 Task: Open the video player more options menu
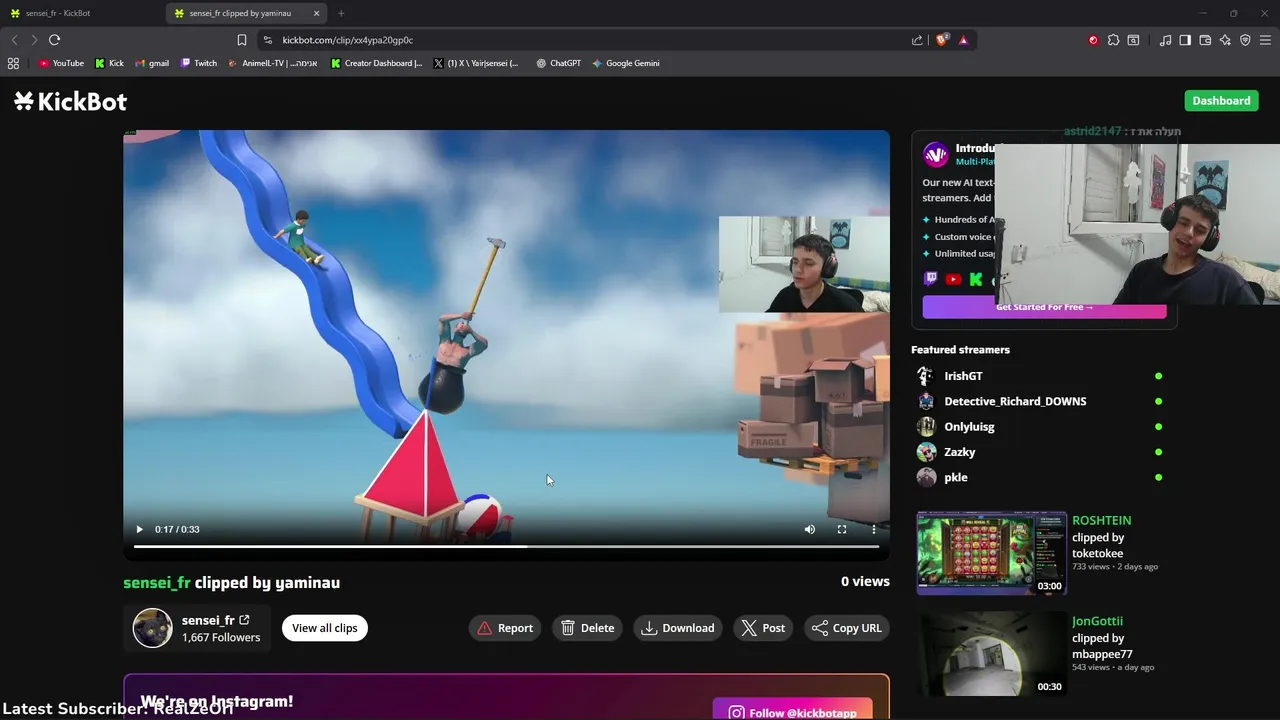pyautogui.click(x=873, y=529)
